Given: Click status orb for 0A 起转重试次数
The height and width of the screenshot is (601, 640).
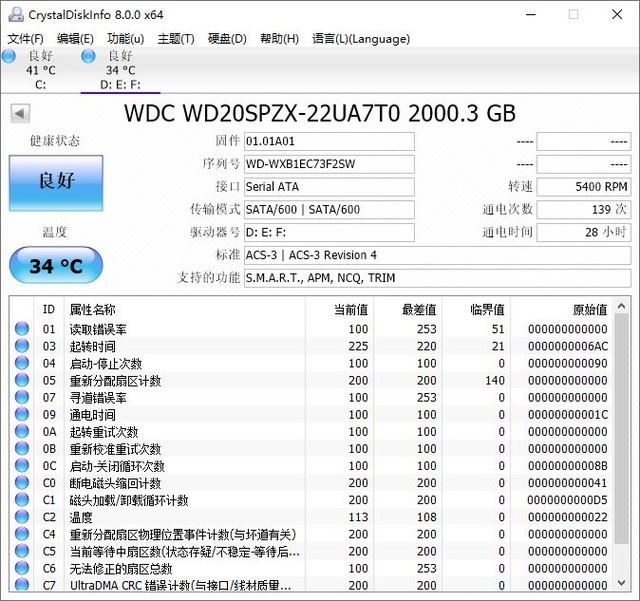Looking at the screenshot, I should (x=22, y=432).
